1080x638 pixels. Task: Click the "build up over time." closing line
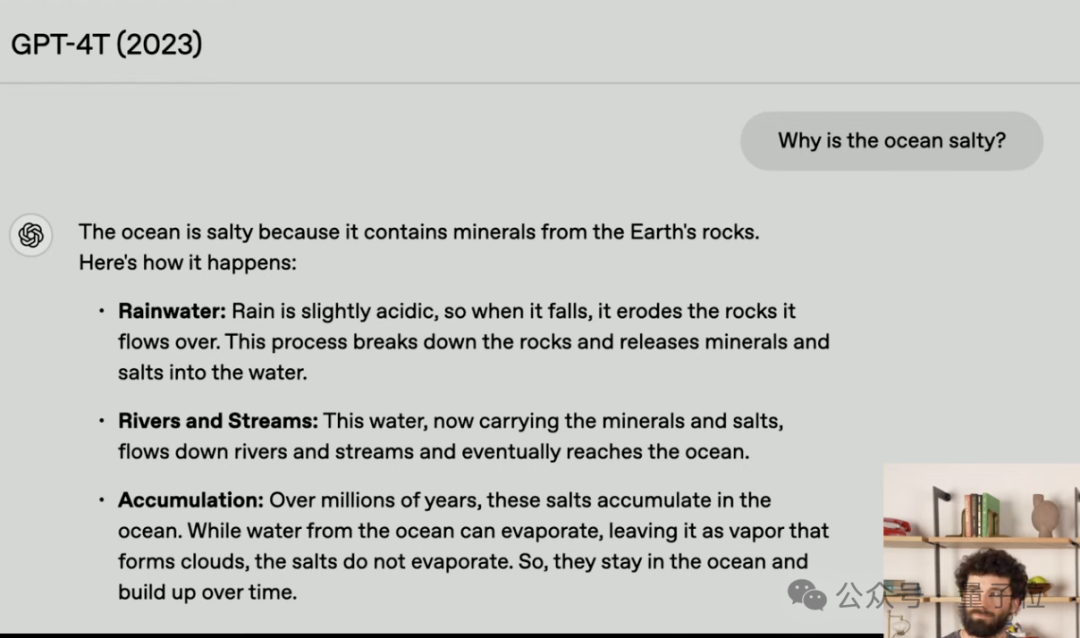[207, 592]
